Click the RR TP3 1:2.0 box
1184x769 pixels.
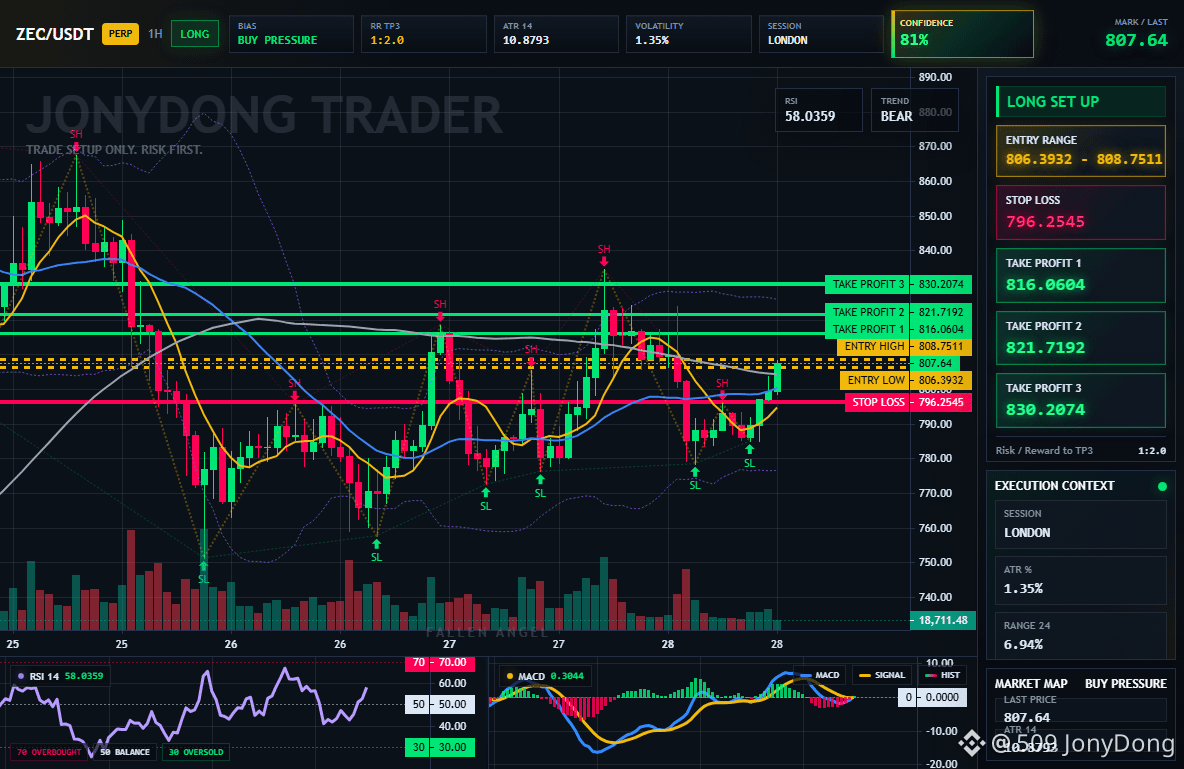pyautogui.click(x=424, y=34)
